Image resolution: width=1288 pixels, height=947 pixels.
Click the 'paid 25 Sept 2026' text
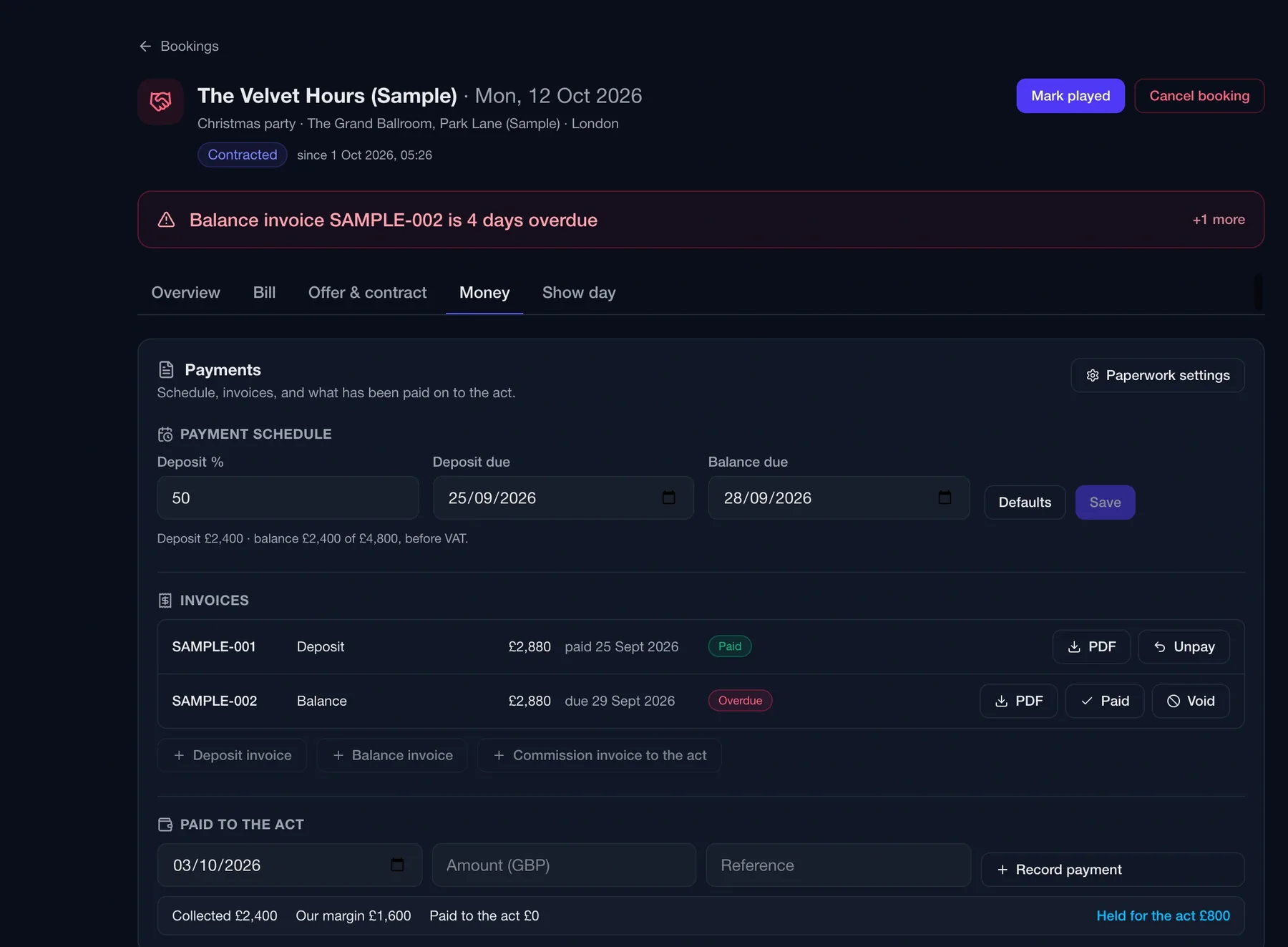click(x=621, y=646)
